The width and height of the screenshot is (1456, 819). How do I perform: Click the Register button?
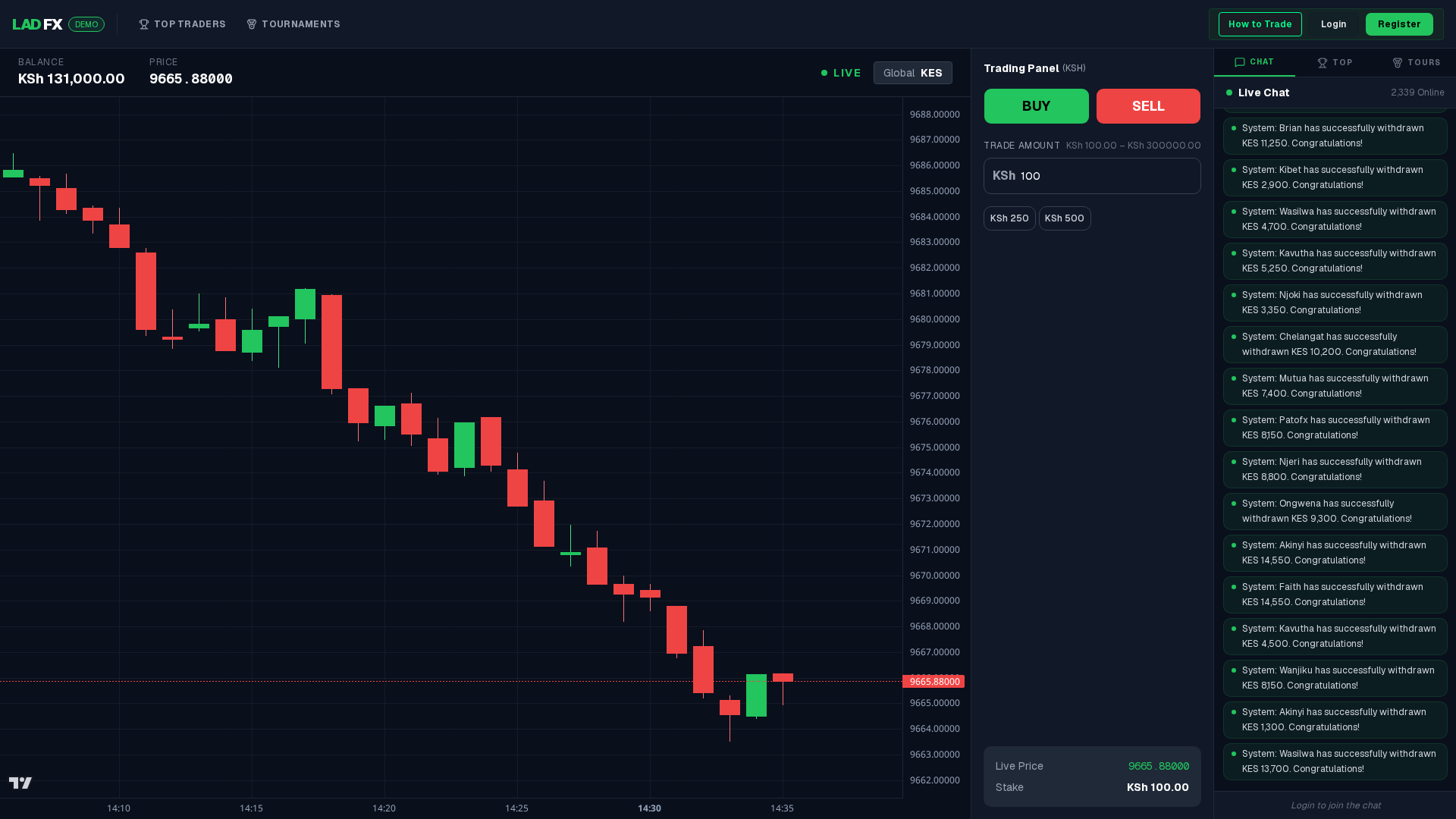(1399, 24)
